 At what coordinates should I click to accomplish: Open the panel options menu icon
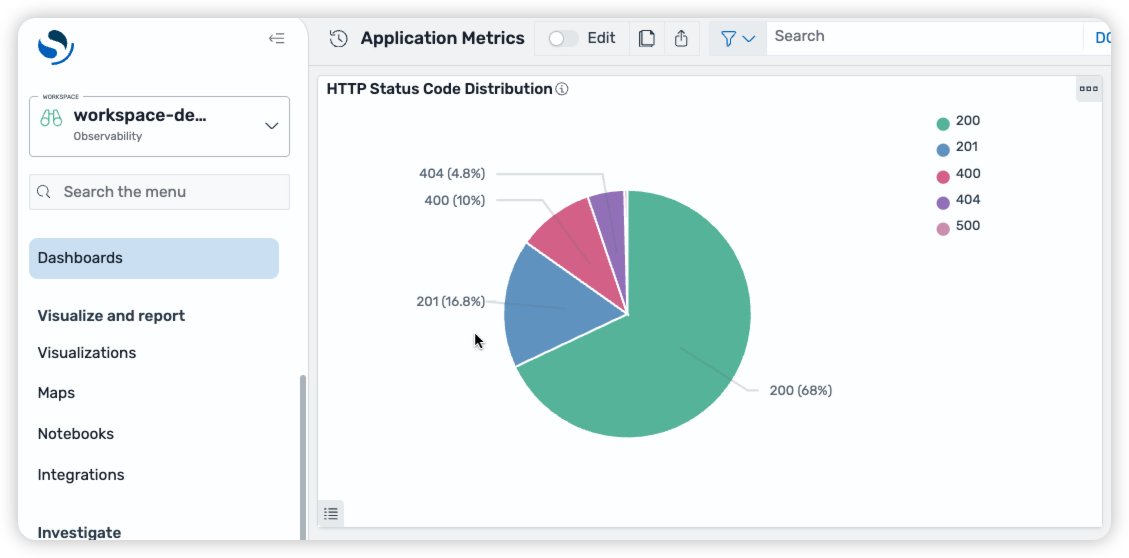[1088, 89]
